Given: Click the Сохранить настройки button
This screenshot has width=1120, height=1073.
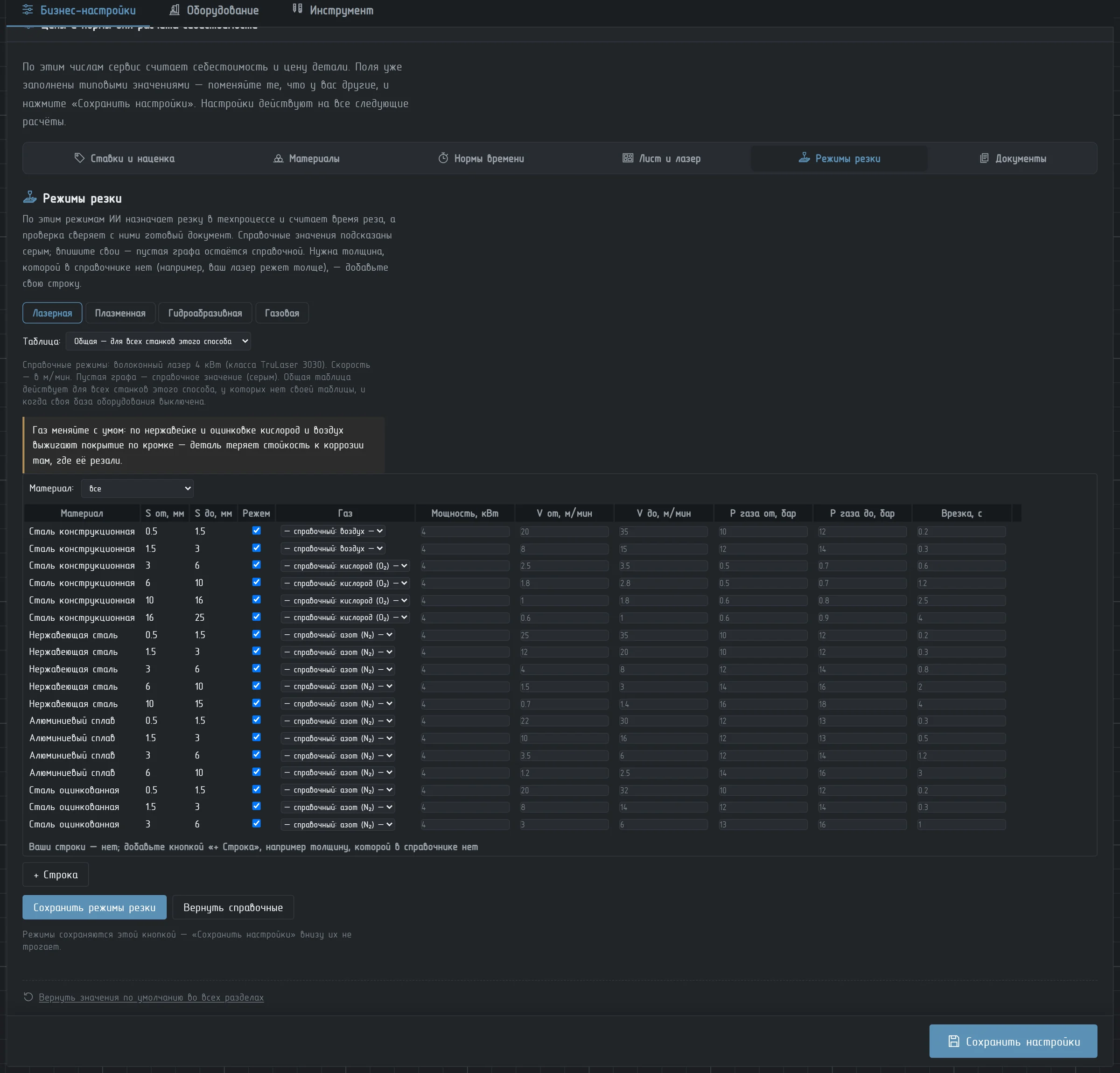Looking at the screenshot, I should tap(1013, 1041).
